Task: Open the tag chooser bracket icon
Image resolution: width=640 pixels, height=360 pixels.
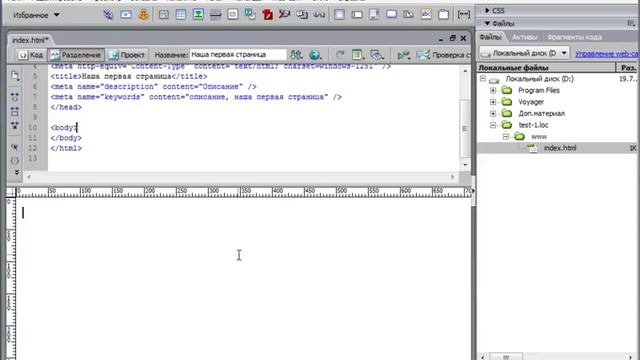Action: click(464, 15)
